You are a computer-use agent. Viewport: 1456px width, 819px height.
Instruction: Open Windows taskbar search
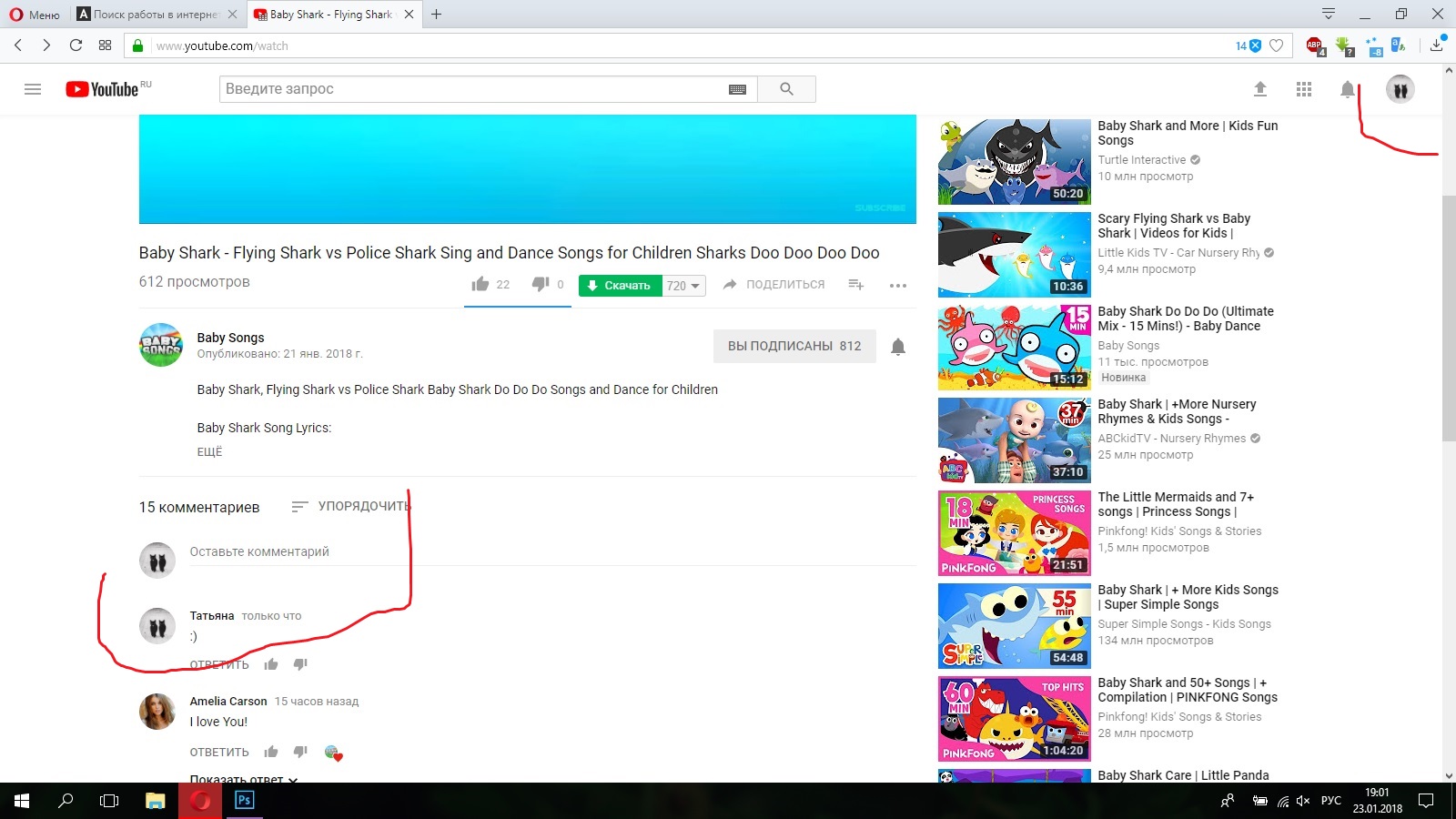coord(66,801)
